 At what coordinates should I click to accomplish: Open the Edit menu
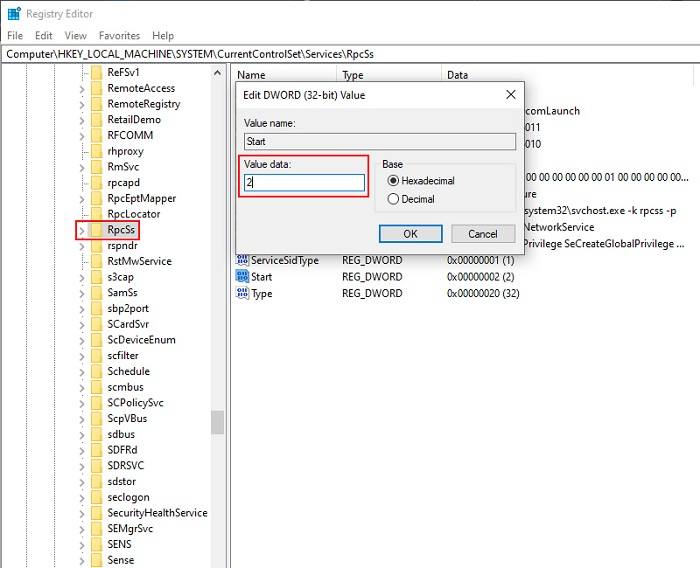pyautogui.click(x=44, y=36)
